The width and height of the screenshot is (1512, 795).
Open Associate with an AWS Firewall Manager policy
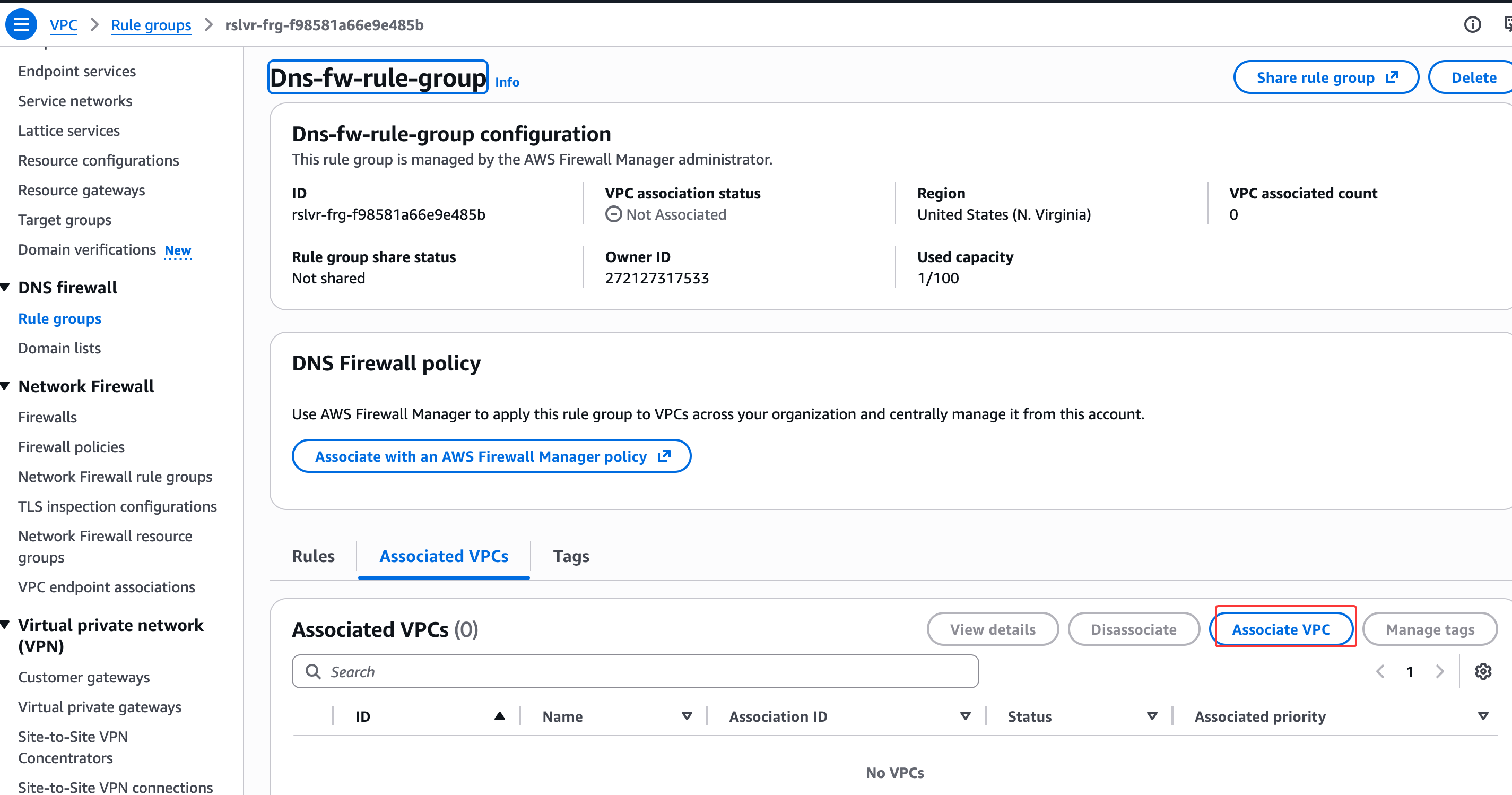click(x=491, y=456)
